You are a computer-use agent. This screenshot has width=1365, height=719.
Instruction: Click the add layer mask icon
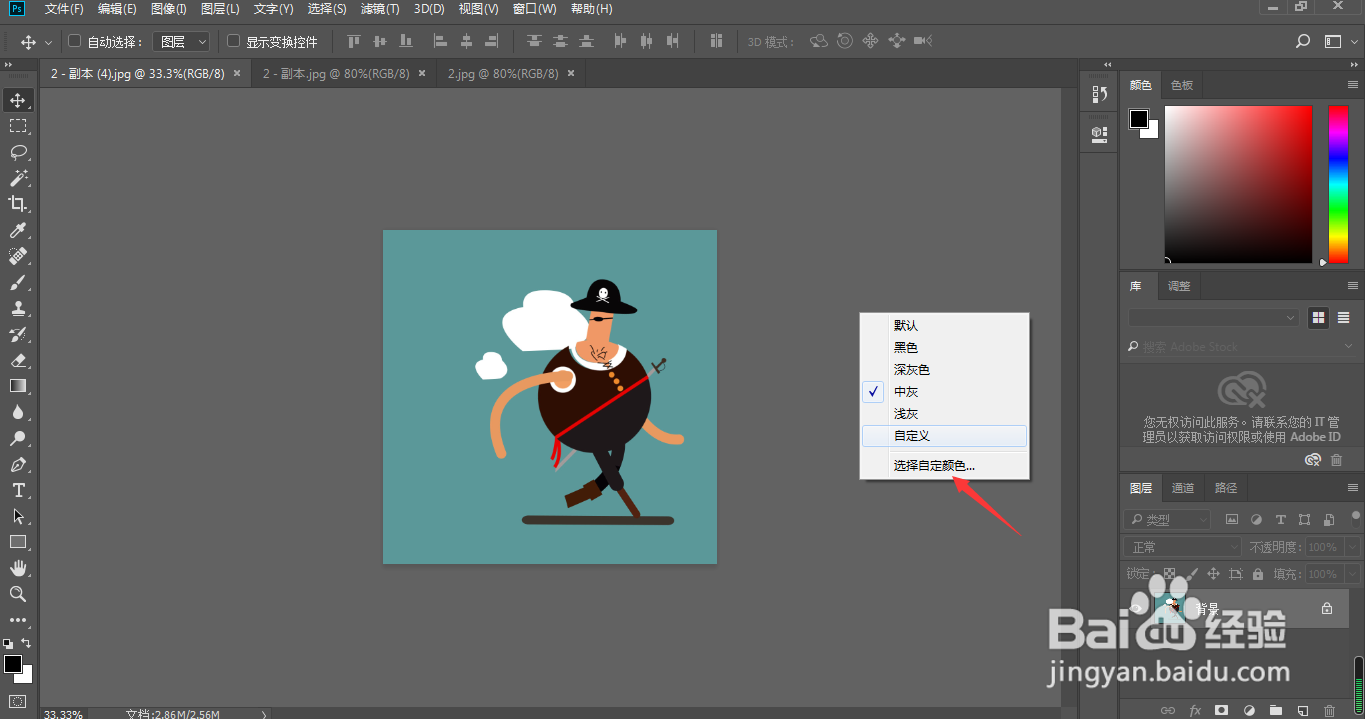click(x=1221, y=710)
